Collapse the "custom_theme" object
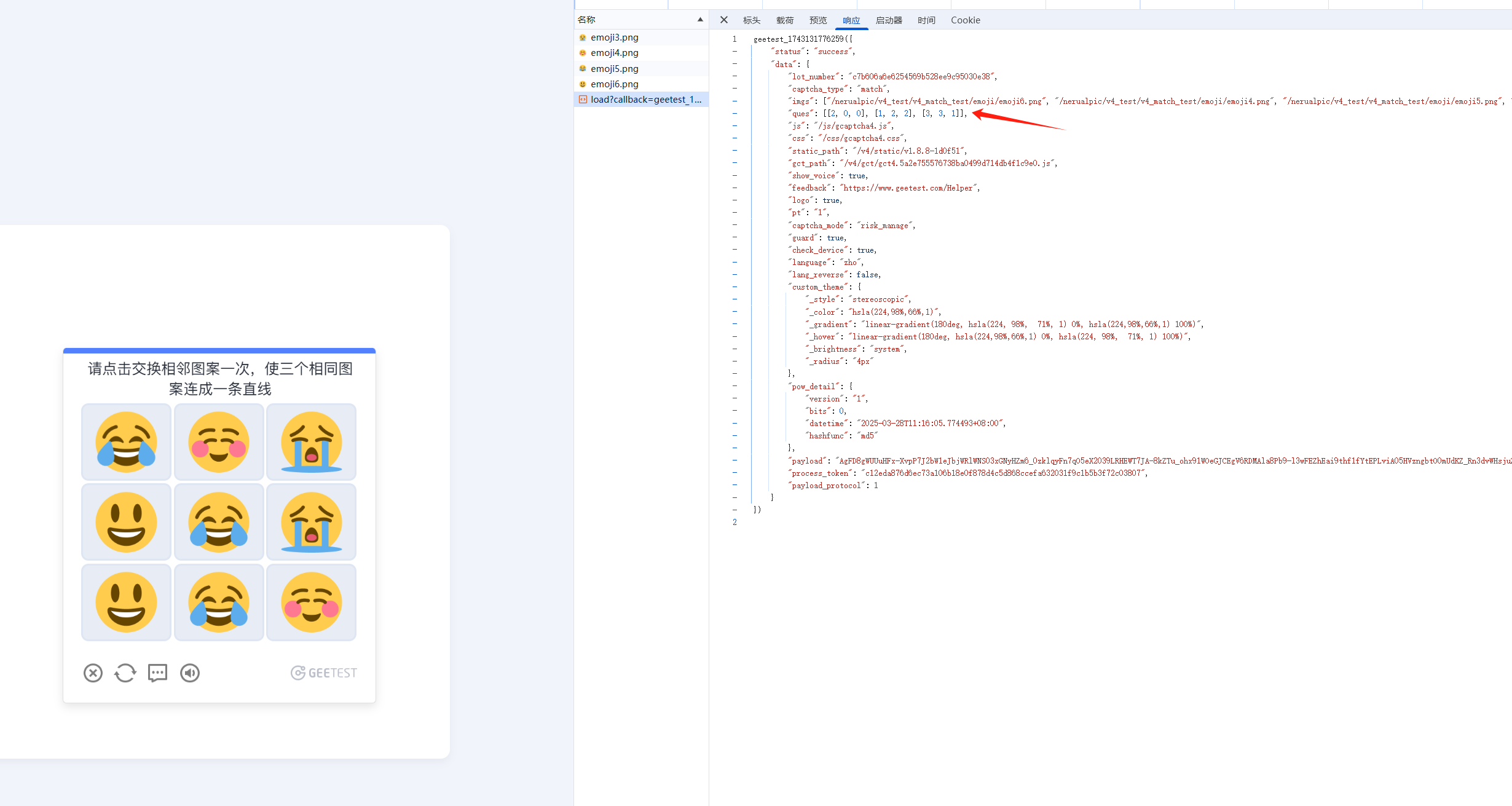The width and height of the screenshot is (1512, 806). pyautogui.click(x=734, y=287)
